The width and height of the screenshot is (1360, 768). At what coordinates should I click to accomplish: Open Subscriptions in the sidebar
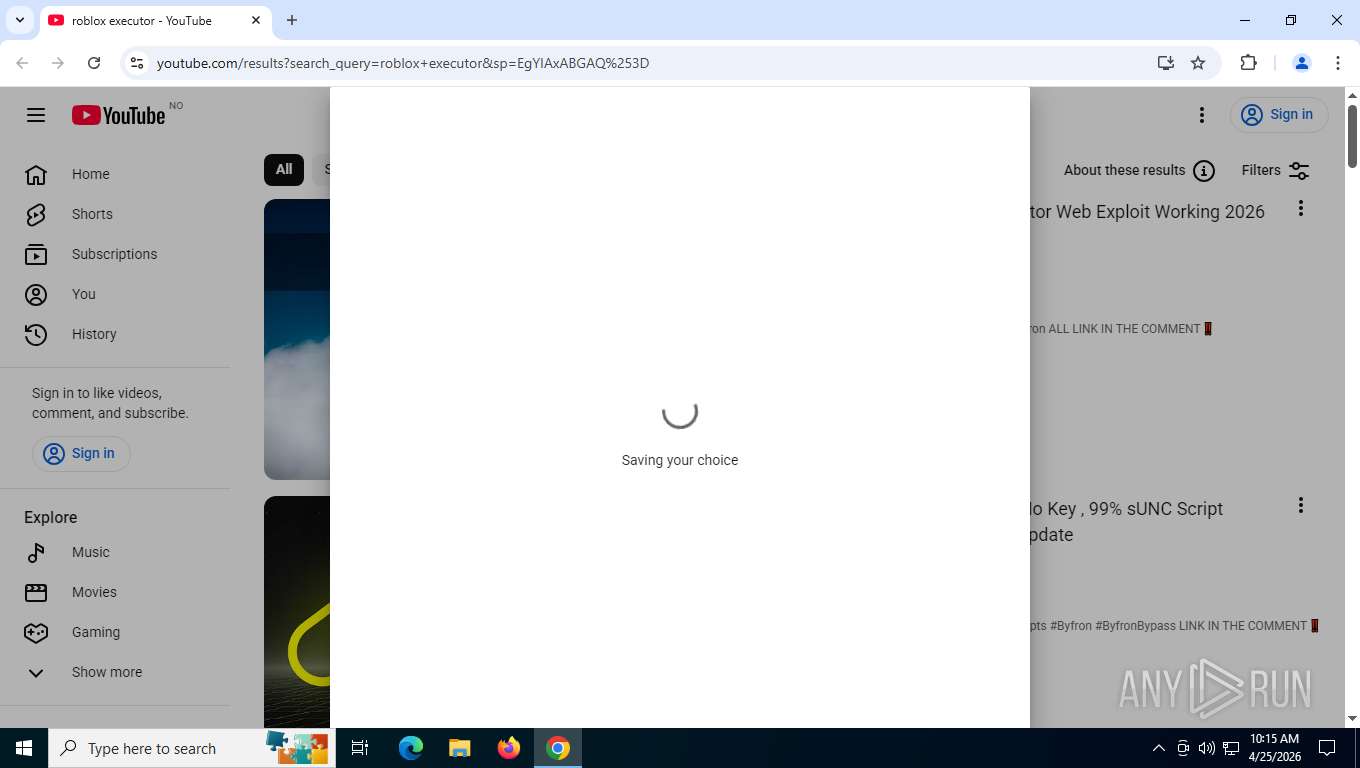click(x=114, y=254)
